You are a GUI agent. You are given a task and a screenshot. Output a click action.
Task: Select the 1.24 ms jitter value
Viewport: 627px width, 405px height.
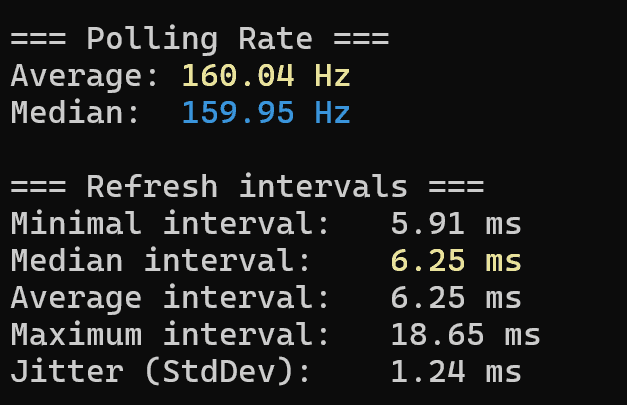pos(456,372)
